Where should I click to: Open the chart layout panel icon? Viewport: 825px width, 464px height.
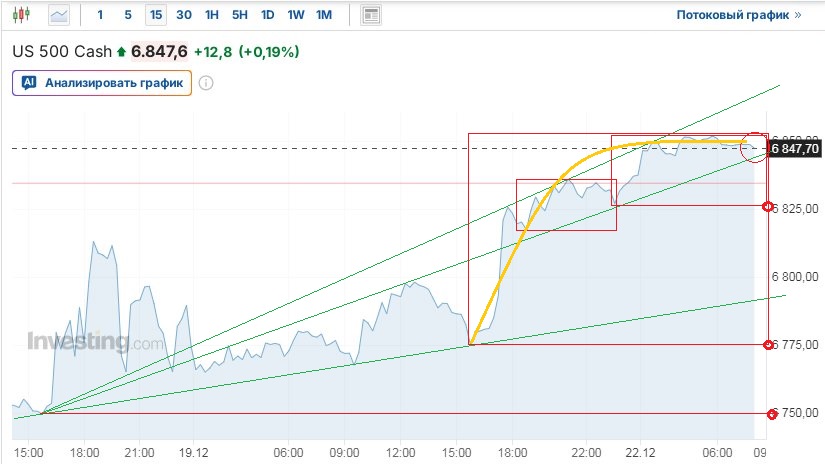[x=371, y=15]
